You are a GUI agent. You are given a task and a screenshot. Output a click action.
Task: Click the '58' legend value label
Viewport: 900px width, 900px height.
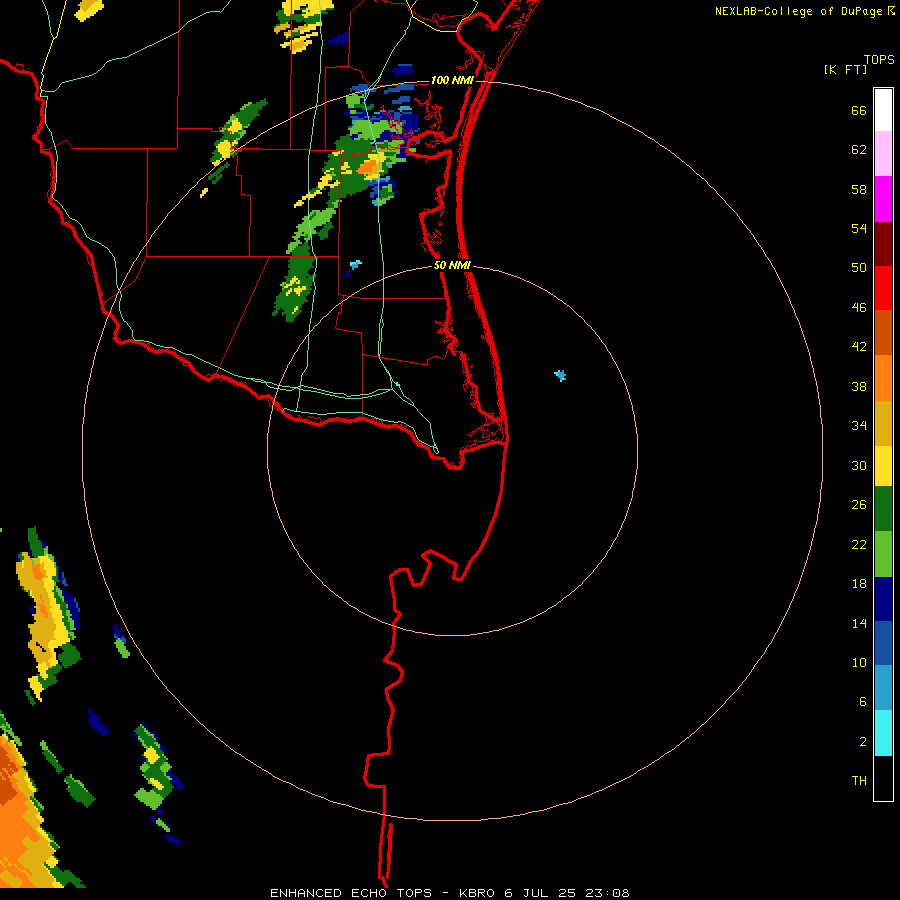(x=859, y=189)
